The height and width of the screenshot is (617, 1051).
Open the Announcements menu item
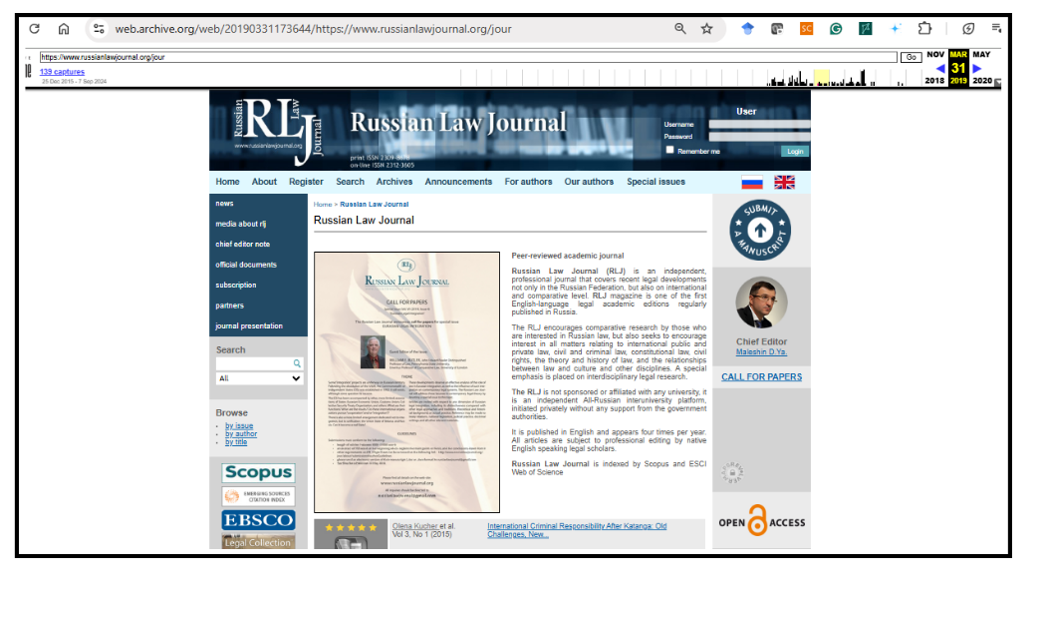tap(458, 182)
